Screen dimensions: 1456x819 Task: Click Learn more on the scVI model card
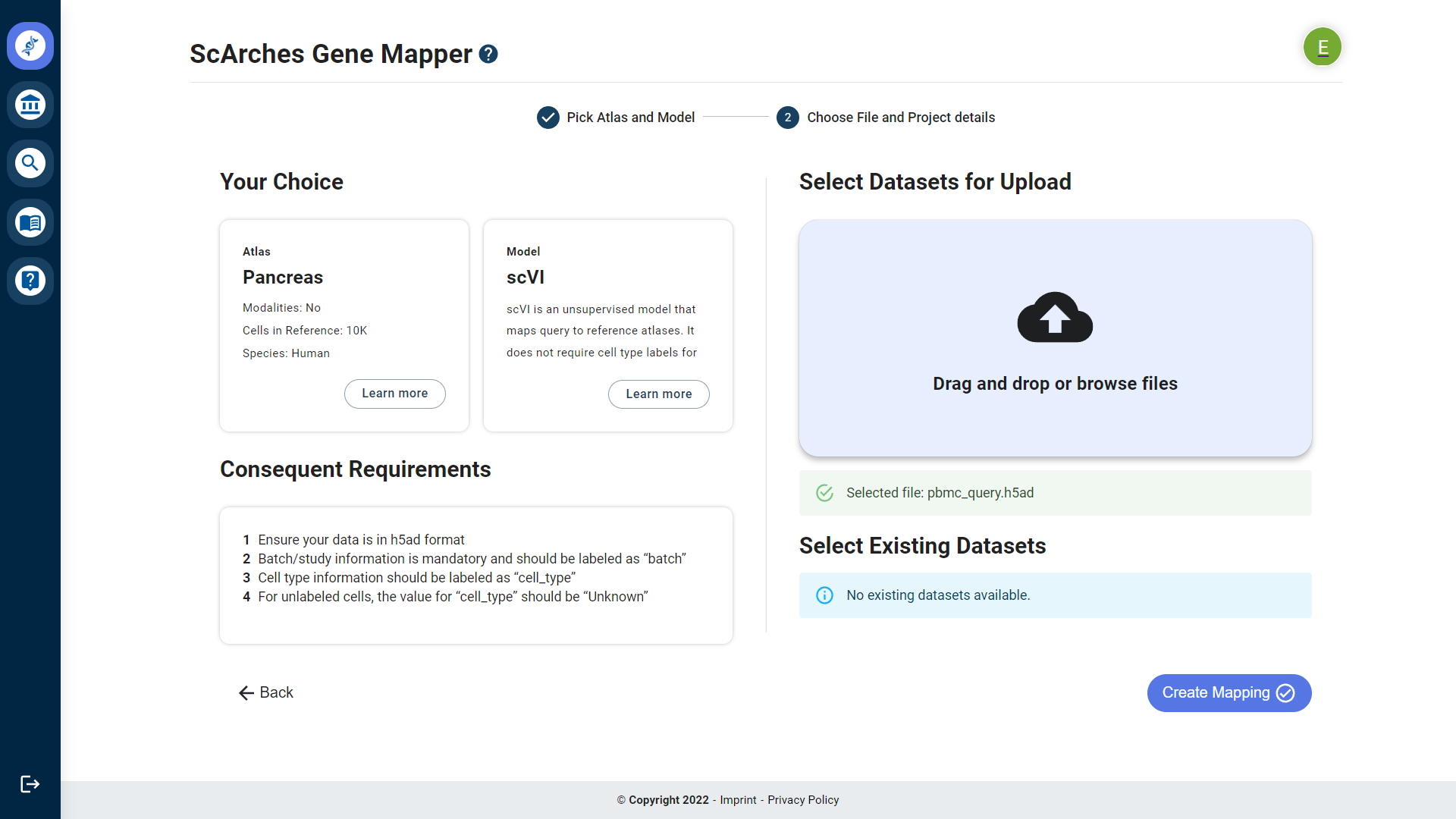[659, 394]
